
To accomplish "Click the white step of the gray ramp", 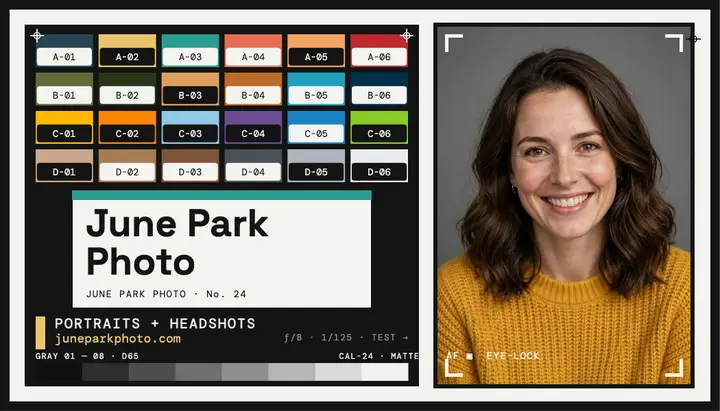I will pos(385,372).
